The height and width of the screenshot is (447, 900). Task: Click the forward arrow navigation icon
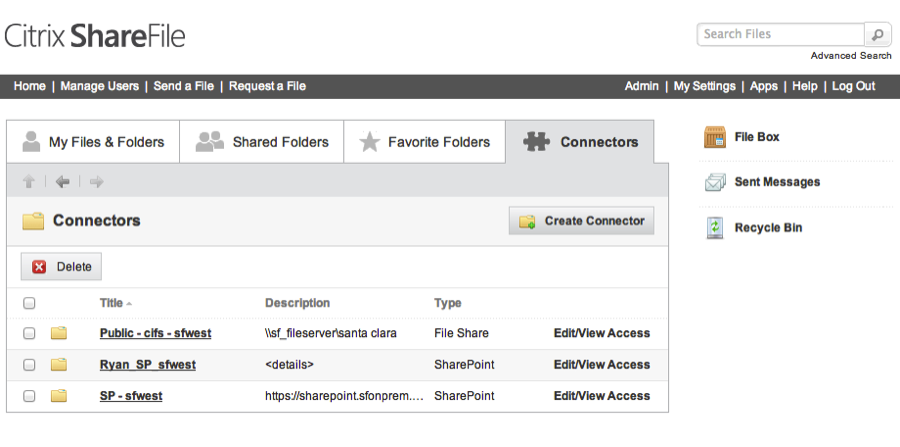pos(96,181)
